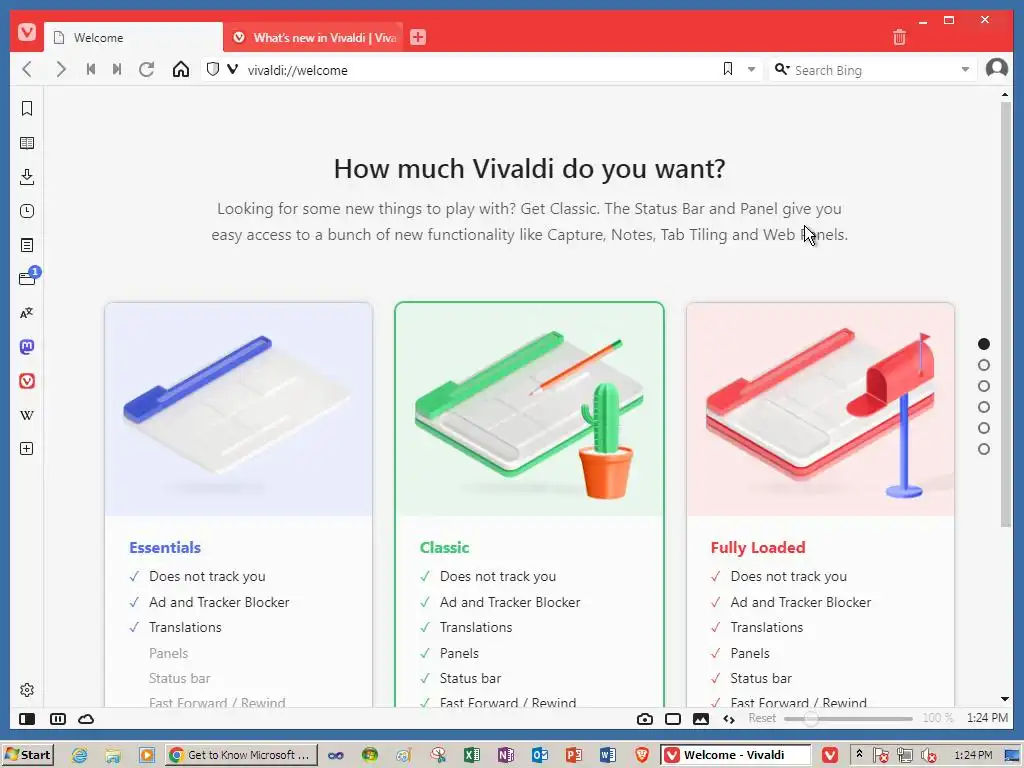Launch PowerPoint from the taskbar
The image size is (1024, 768).
pos(573,755)
